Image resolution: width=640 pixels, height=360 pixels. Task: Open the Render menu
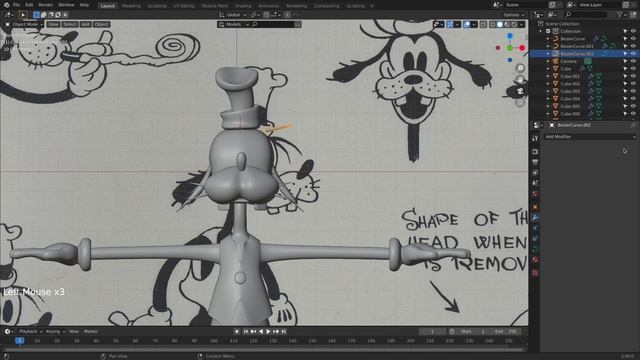(46, 5)
